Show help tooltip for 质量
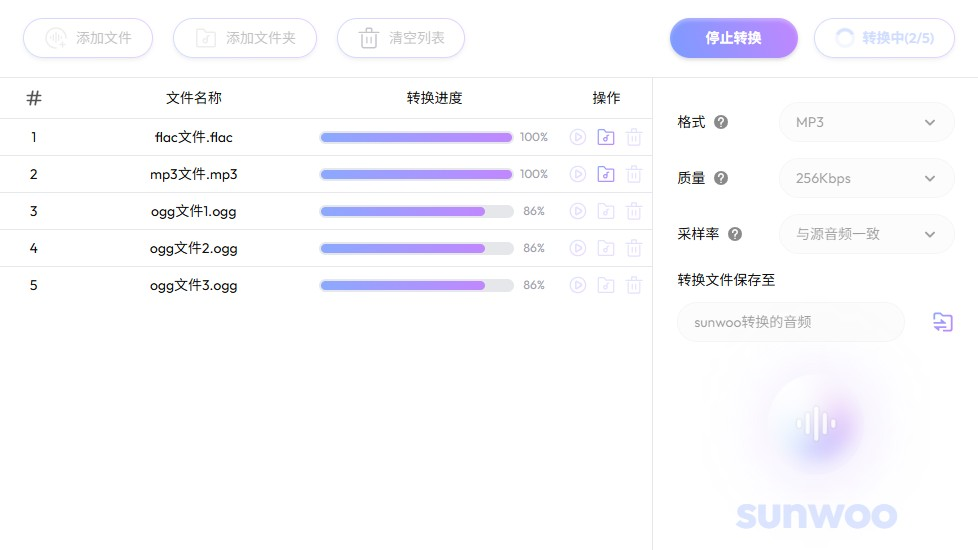Viewport: 978px width, 550px height. click(721, 178)
